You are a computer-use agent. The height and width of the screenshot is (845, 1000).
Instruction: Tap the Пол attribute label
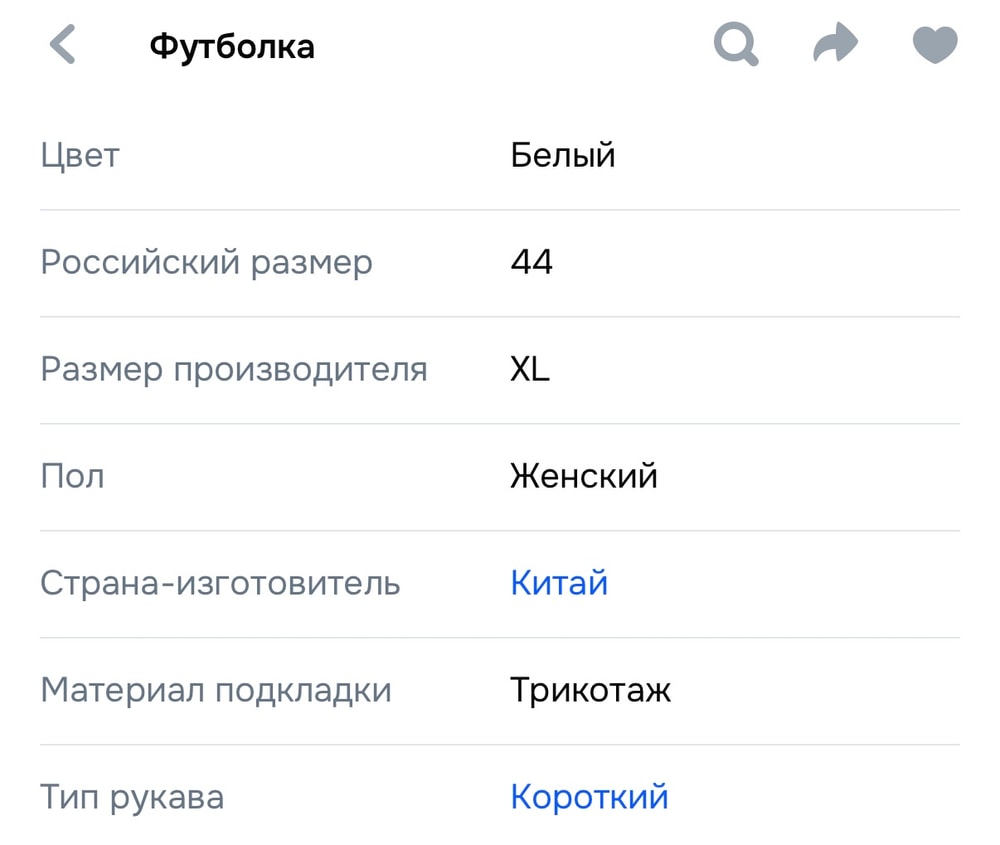tap(72, 476)
